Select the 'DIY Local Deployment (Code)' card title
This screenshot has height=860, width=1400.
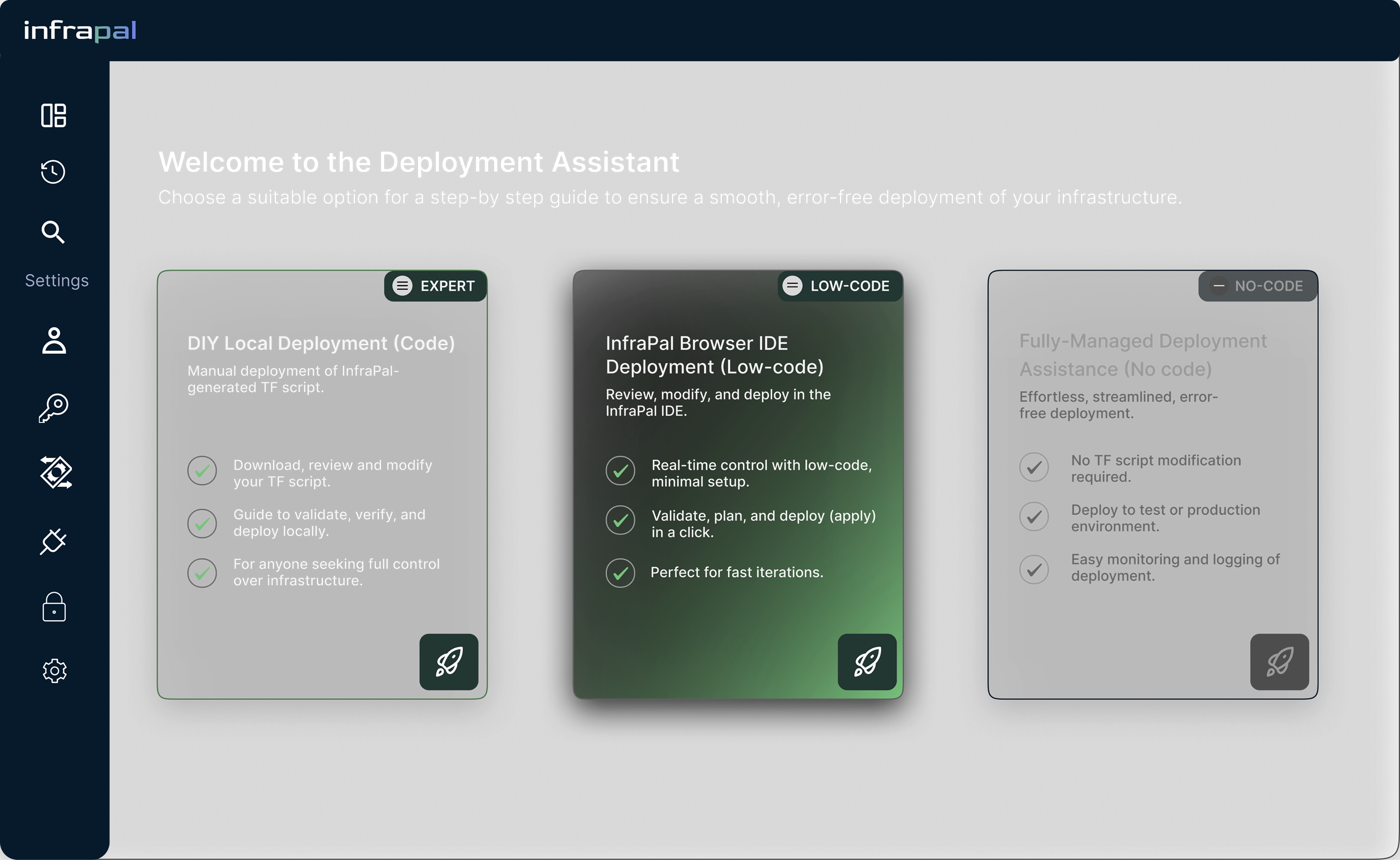[321, 343]
